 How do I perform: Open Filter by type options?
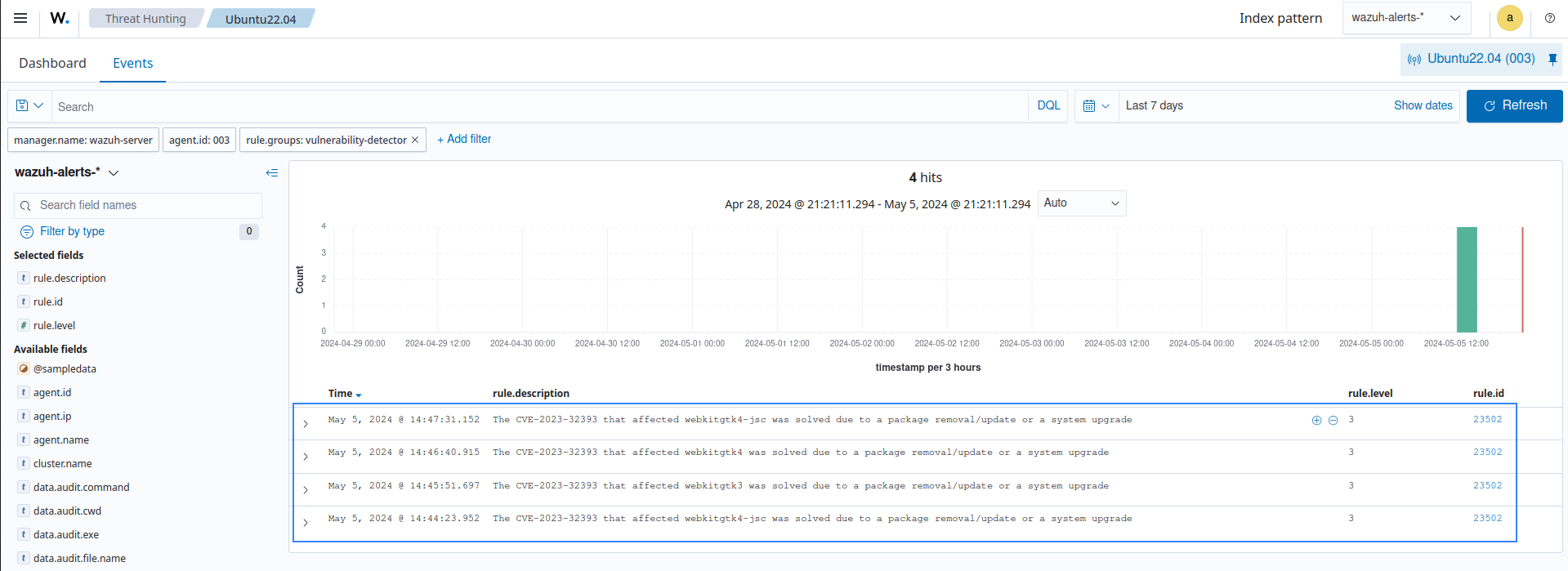click(x=72, y=231)
